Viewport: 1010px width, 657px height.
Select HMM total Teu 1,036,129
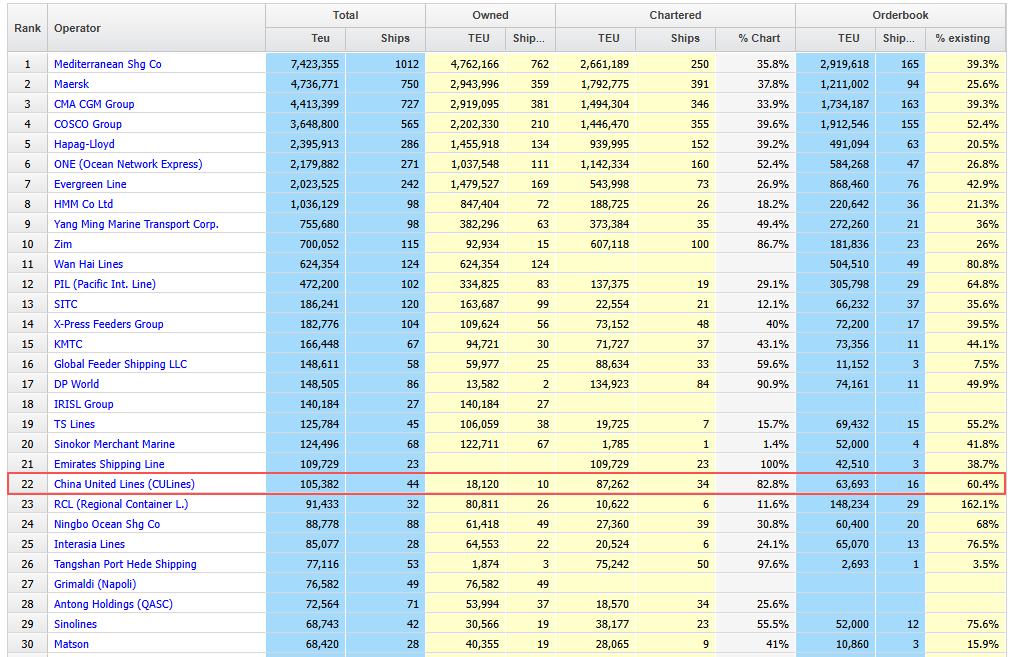click(314, 204)
